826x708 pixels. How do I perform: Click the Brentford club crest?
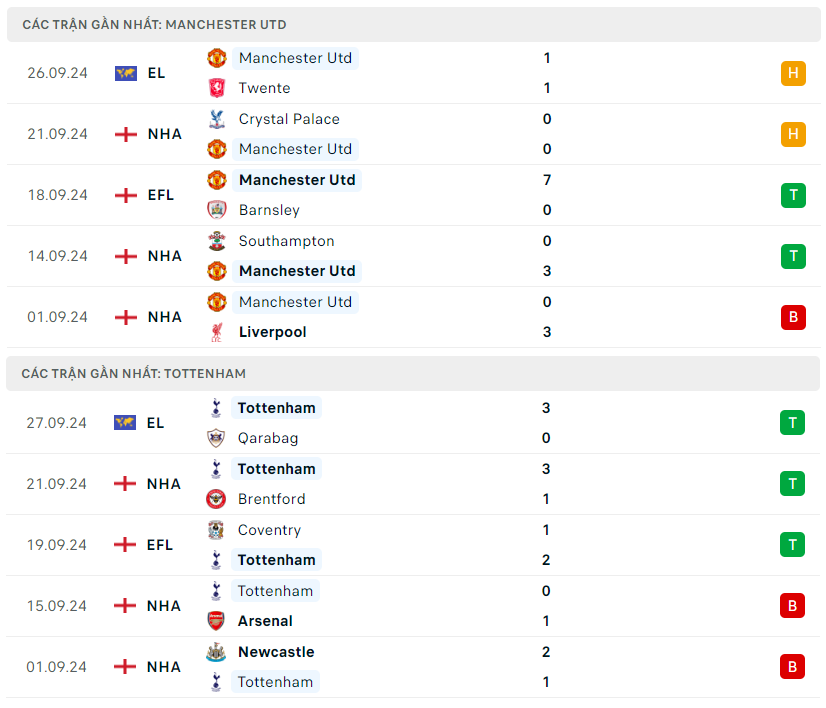tap(215, 499)
